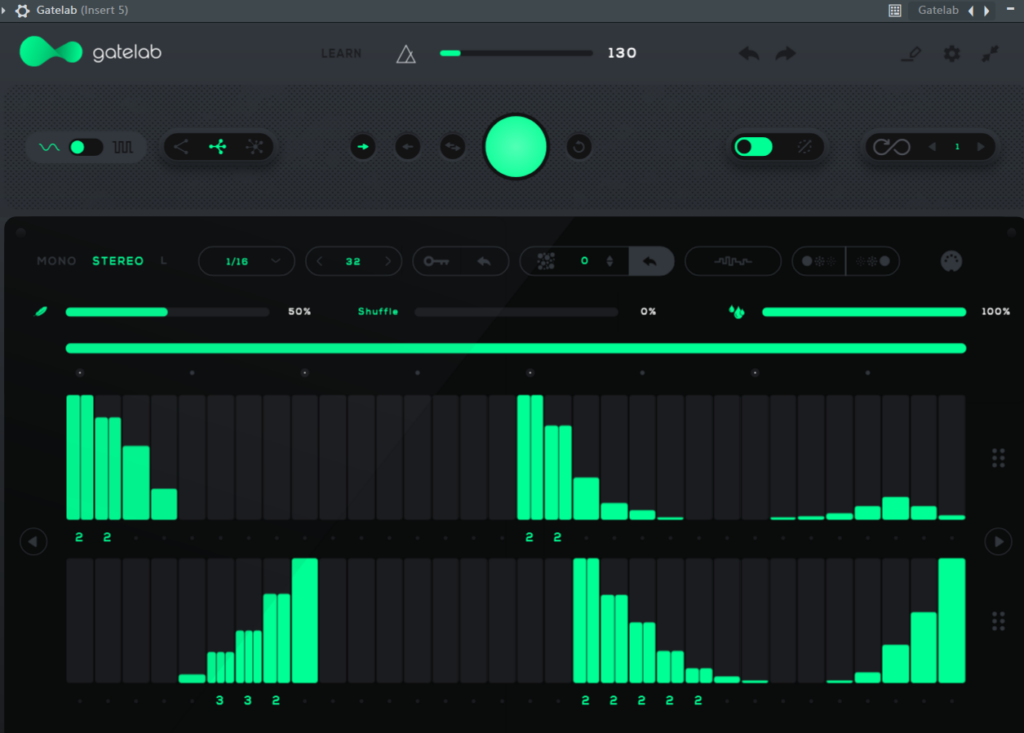The width and height of the screenshot is (1024, 733).
Task: Adjust the Shuffle slider at 0%
Action: (x=516, y=312)
